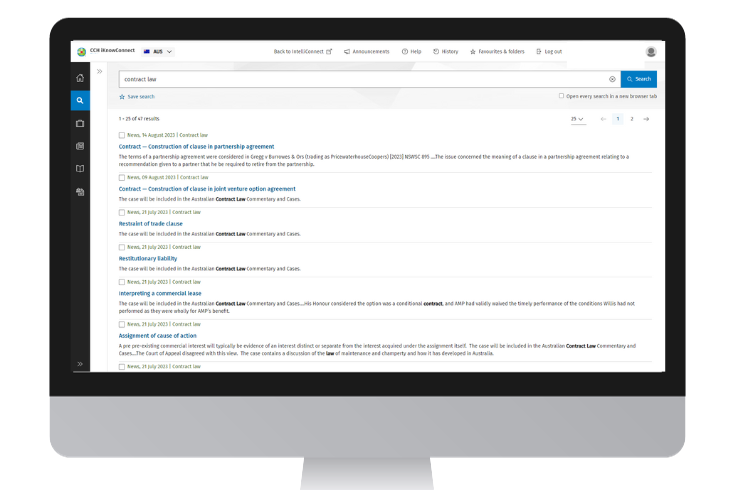Go to page 2 of results

(x=631, y=119)
